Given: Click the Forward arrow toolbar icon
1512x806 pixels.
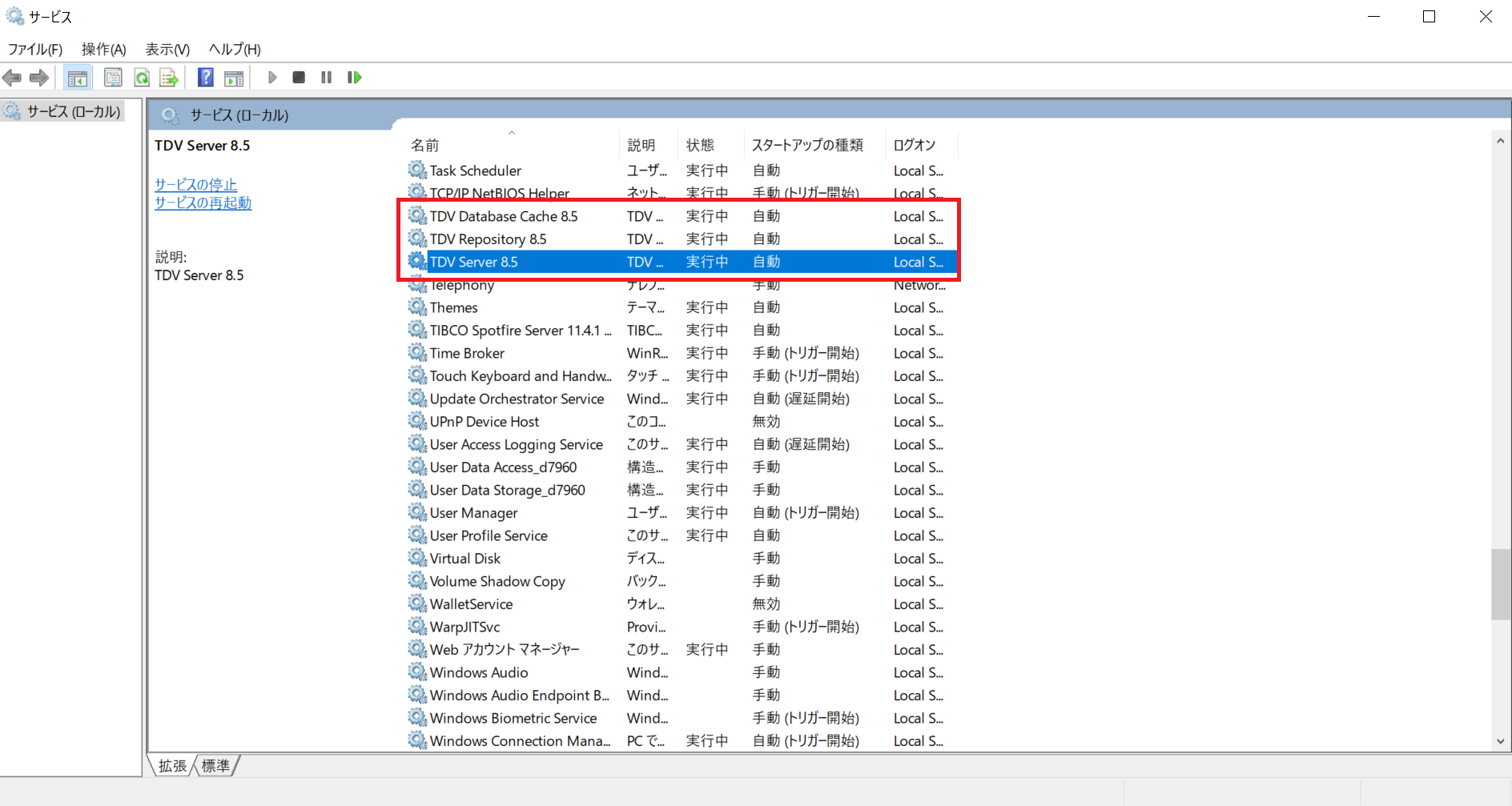Looking at the screenshot, I should (x=39, y=78).
